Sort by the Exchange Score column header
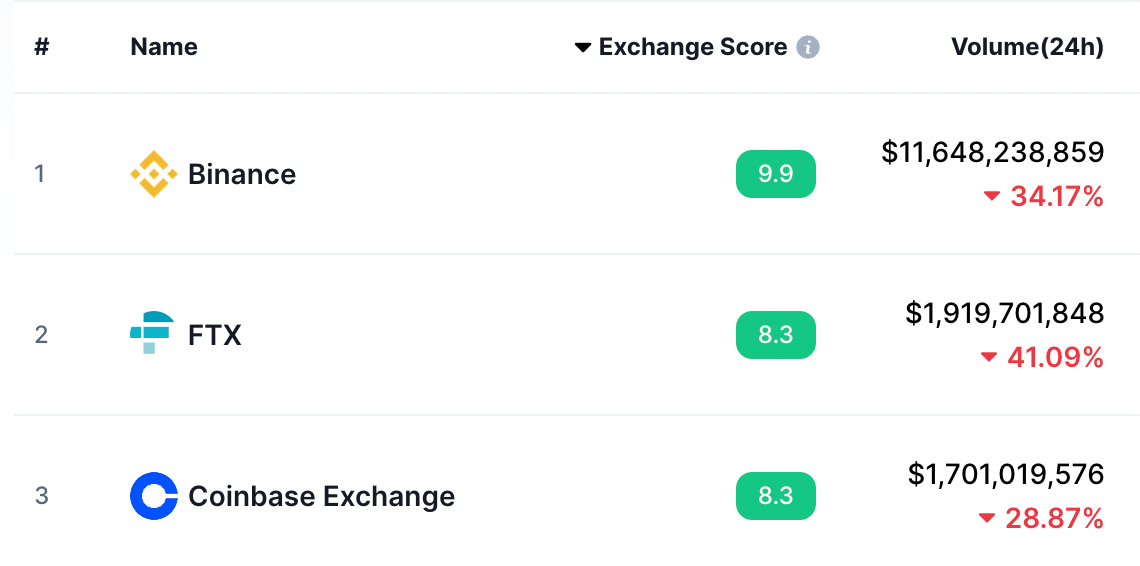The height and width of the screenshot is (566, 1140). (x=693, y=47)
